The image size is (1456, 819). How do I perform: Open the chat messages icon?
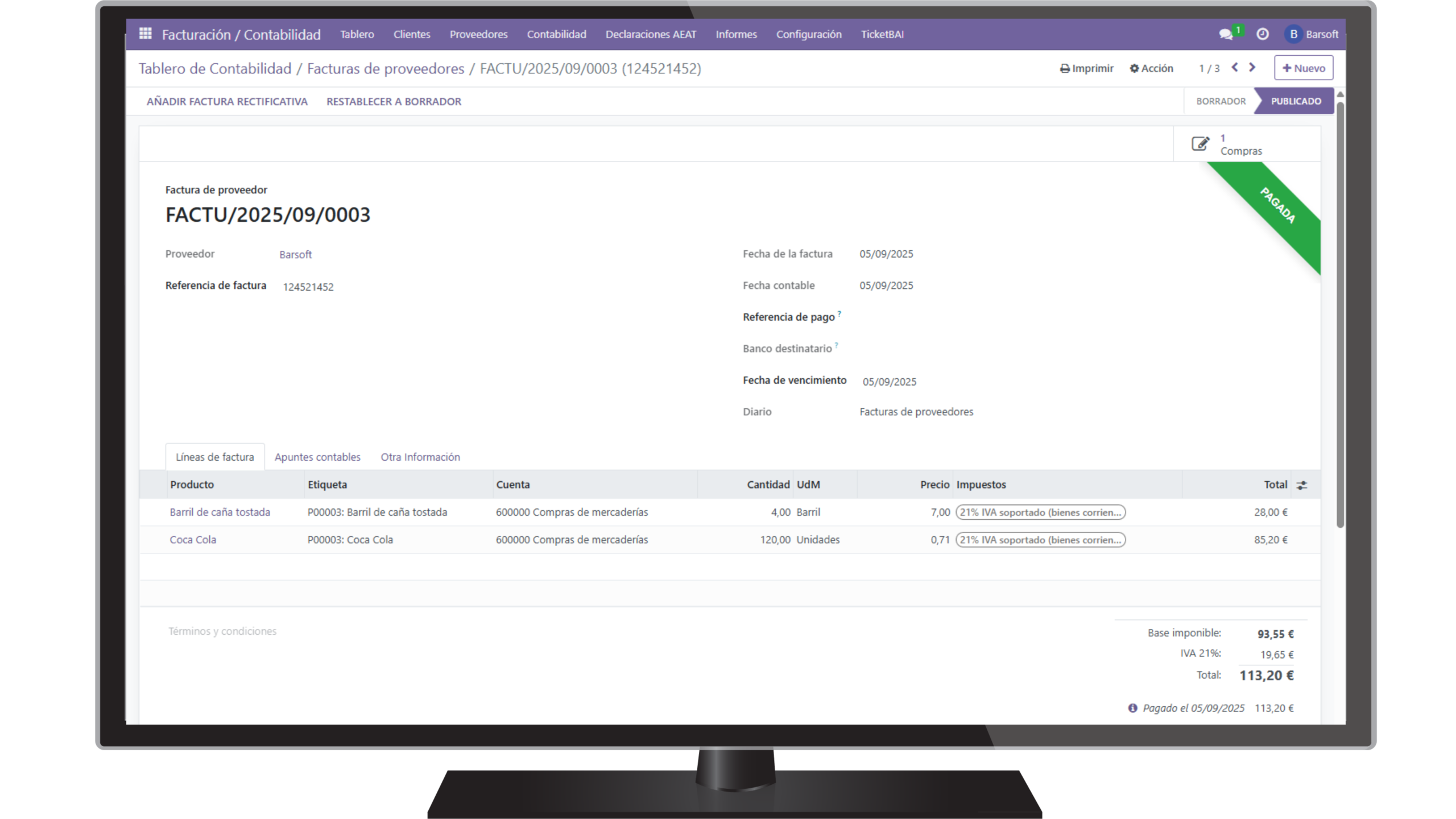(1226, 35)
